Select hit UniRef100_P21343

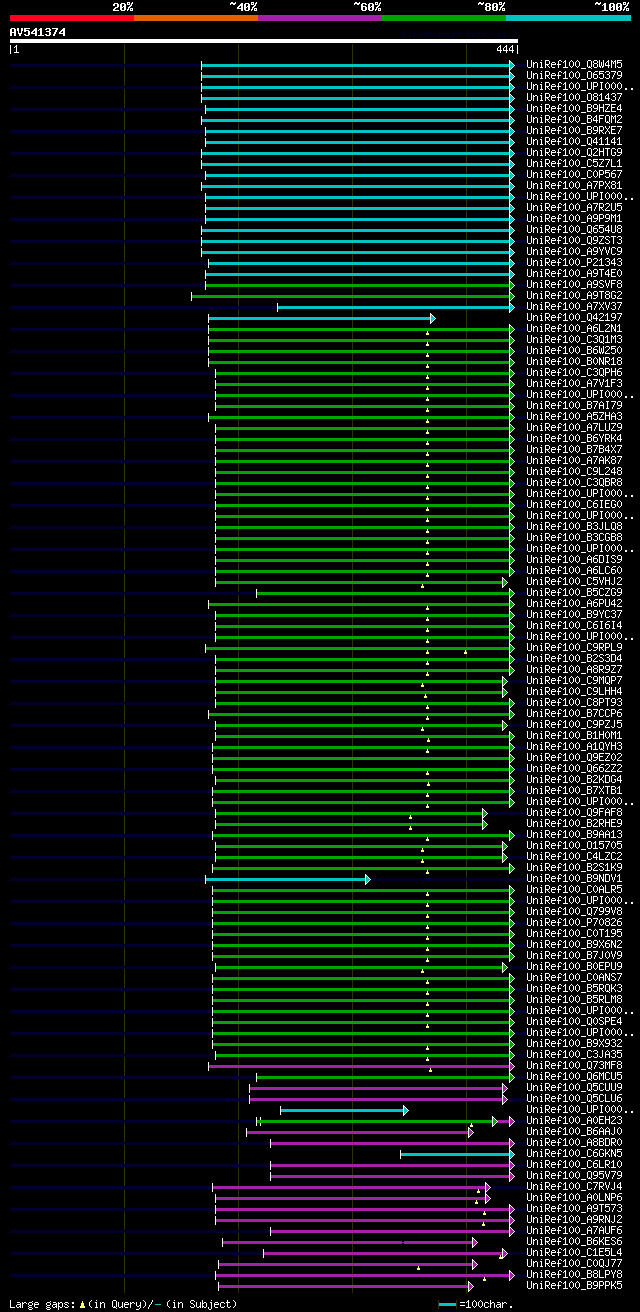click(x=575, y=262)
